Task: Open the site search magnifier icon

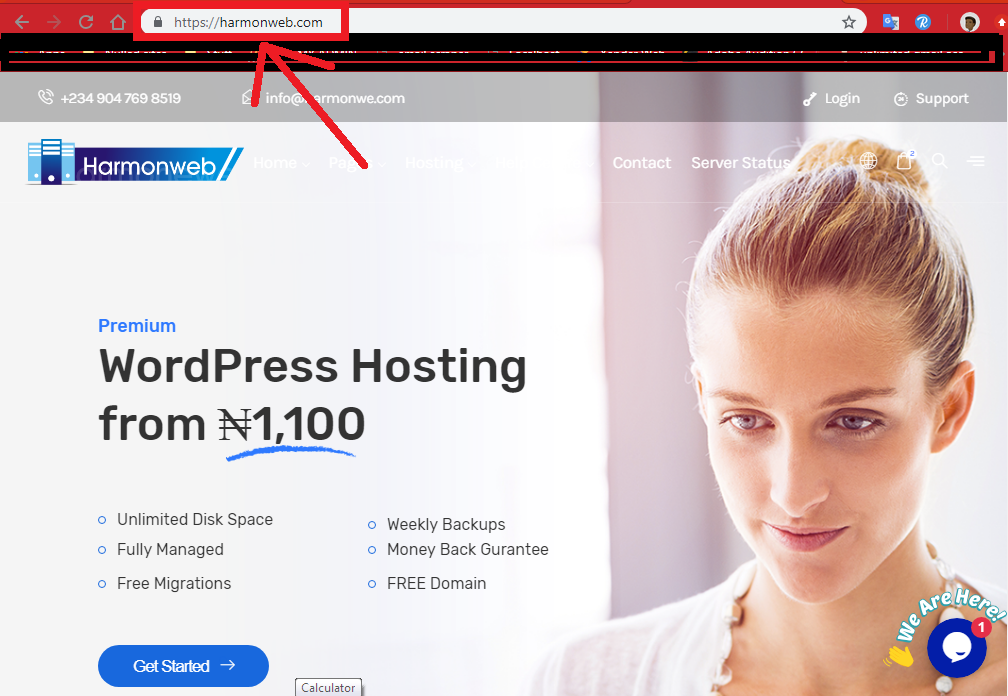Action: pos(939,161)
